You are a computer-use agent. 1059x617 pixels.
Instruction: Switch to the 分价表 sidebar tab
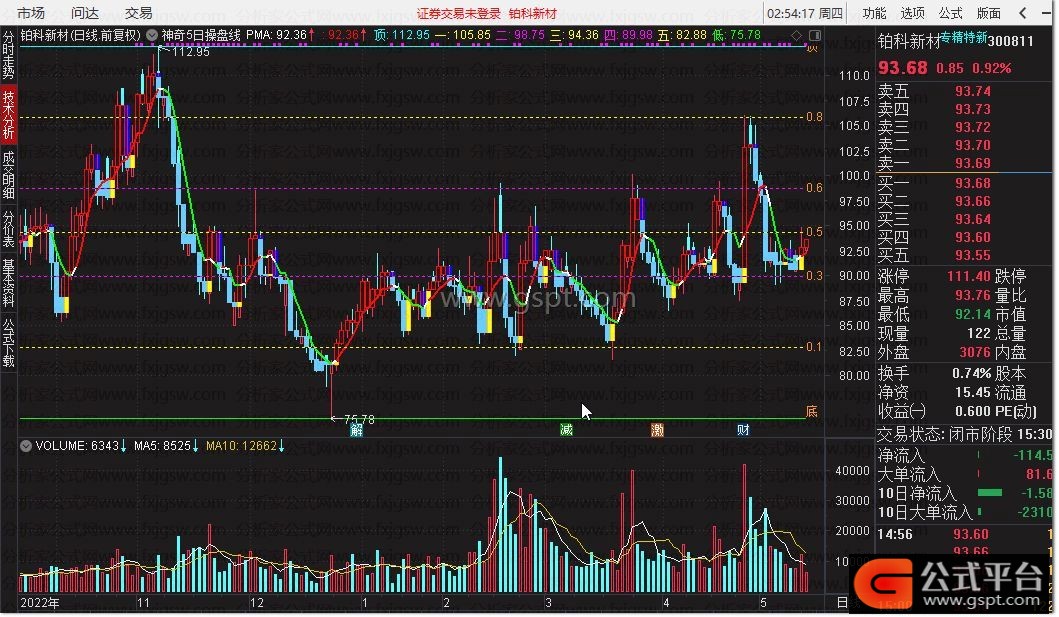click(8, 229)
